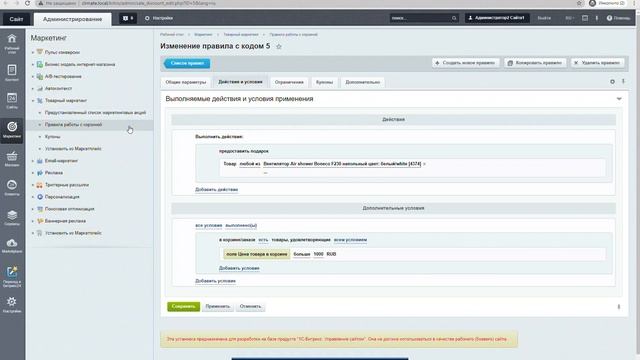640x360 pixels.
Task: Click the search magnifier icon in top bar
Action: coord(454,18)
